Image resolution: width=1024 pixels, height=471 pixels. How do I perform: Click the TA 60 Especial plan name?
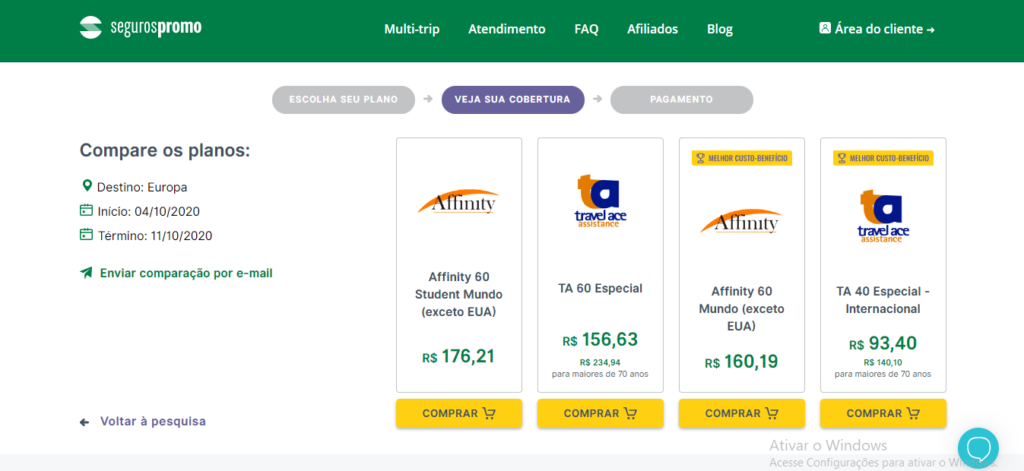(x=600, y=288)
